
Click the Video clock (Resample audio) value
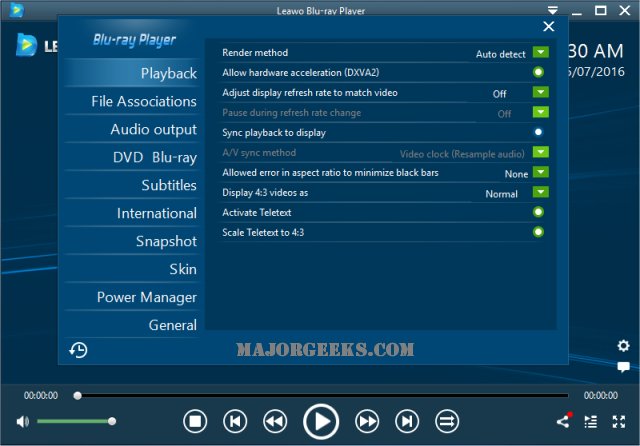[x=462, y=154]
